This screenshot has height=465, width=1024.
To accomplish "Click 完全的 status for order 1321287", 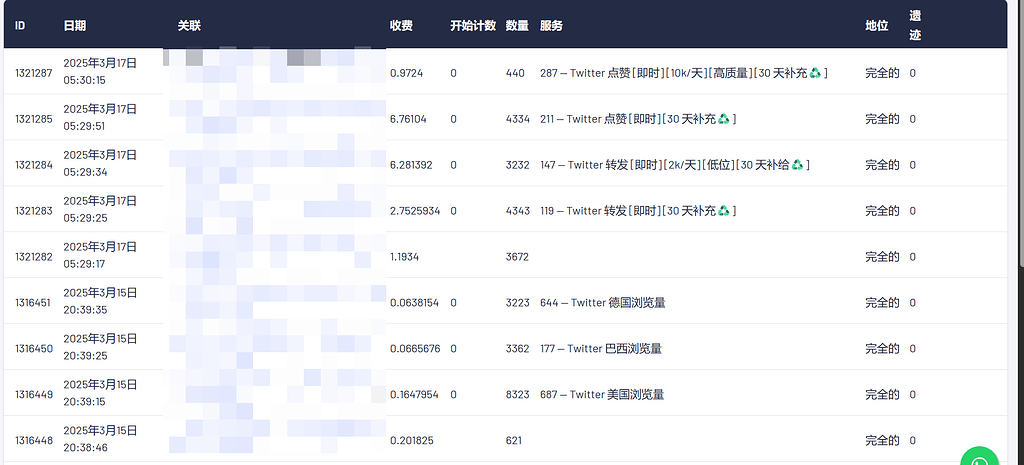I will pyautogui.click(x=882, y=73).
